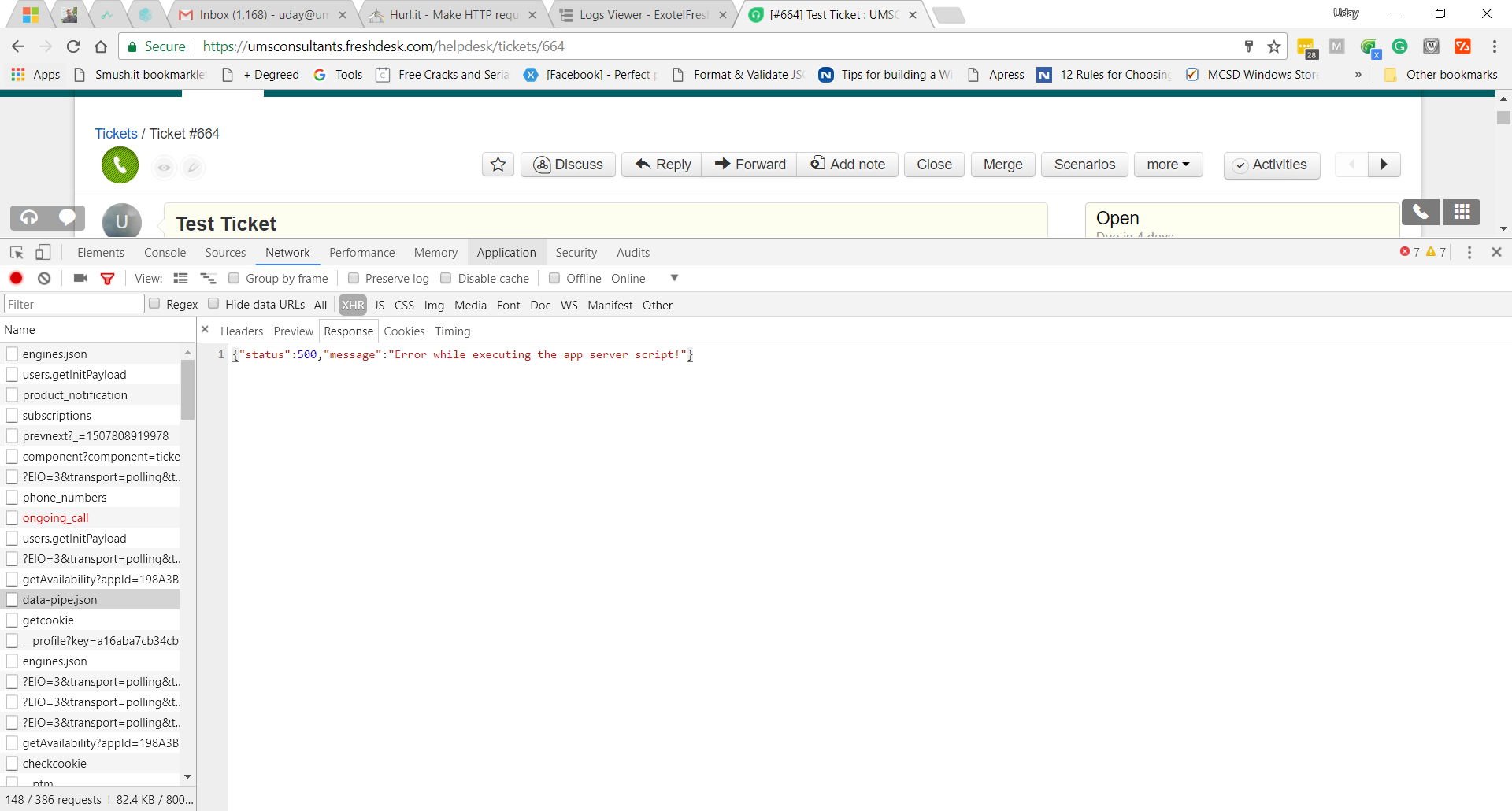Merge this ticket
Image resolution: width=1512 pixels, height=811 pixels.
click(x=1002, y=165)
